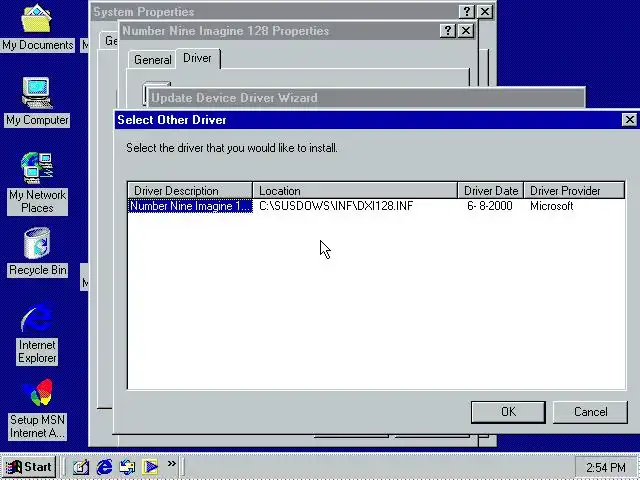Open Windows Media Player quick launch icon
Image resolution: width=640 pixels, height=480 pixels.
pyautogui.click(x=150, y=467)
